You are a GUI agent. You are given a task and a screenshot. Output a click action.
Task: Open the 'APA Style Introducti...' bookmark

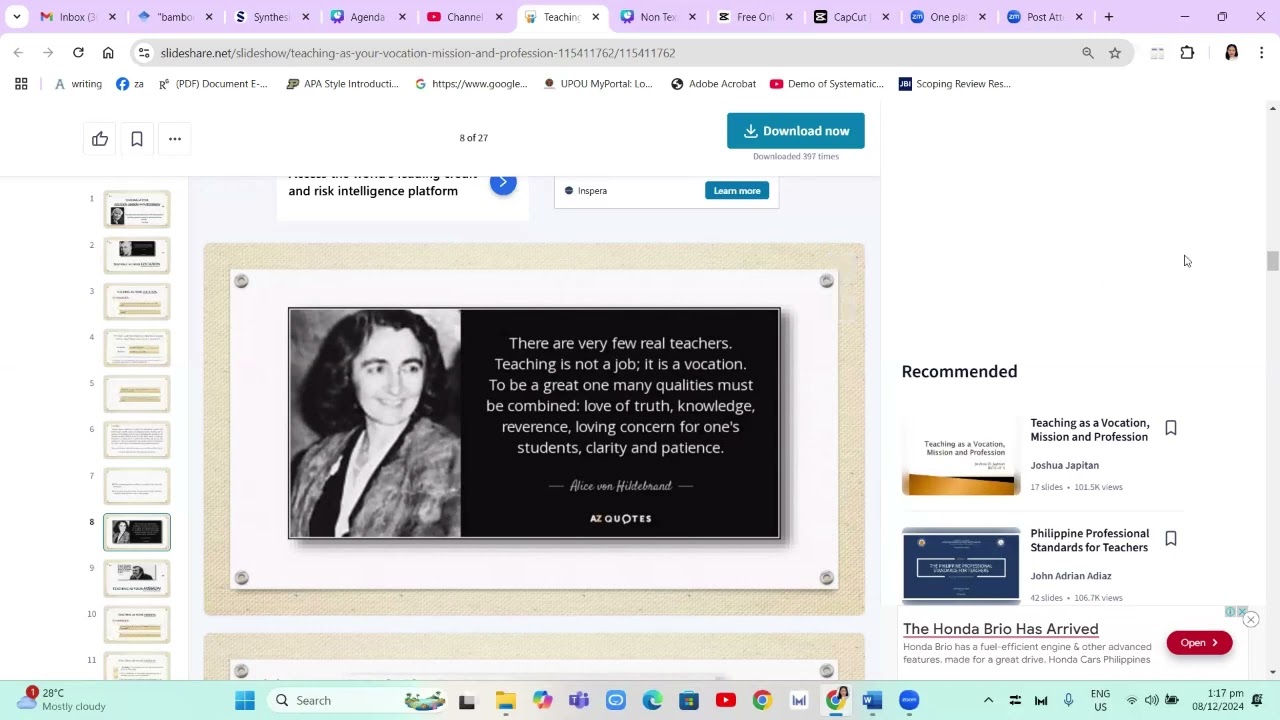tap(342, 84)
